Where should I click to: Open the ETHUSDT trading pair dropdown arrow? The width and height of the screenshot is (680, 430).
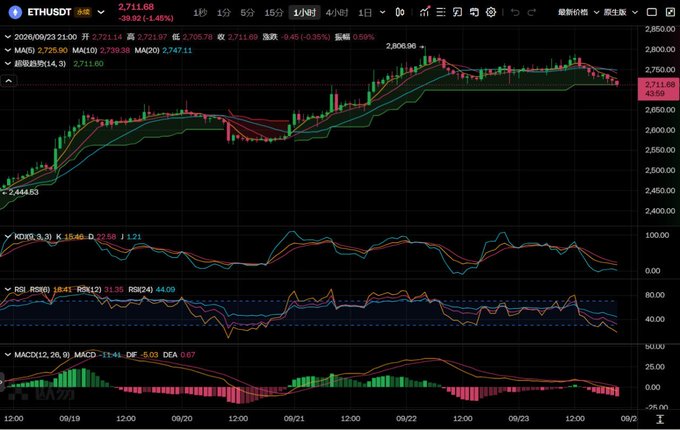point(101,12)
